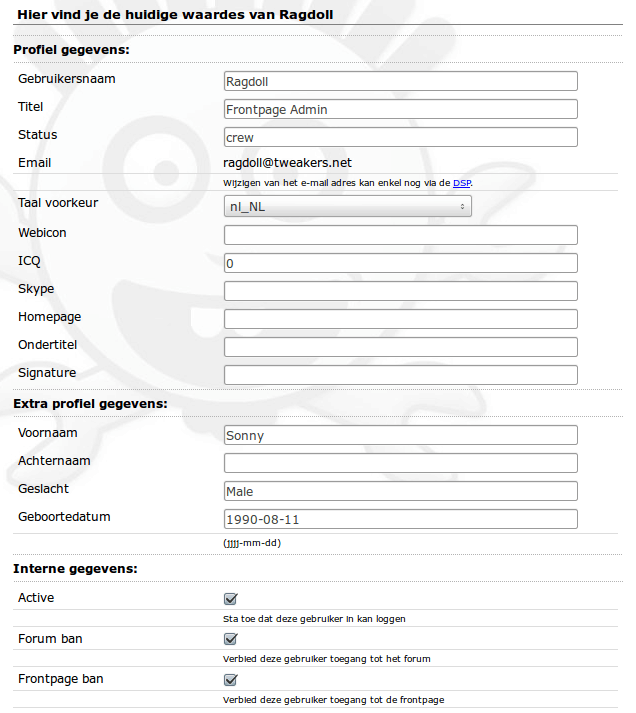Focus the Titel text field
The height and width of the screenshot is (713, 636).
[400, 110]
